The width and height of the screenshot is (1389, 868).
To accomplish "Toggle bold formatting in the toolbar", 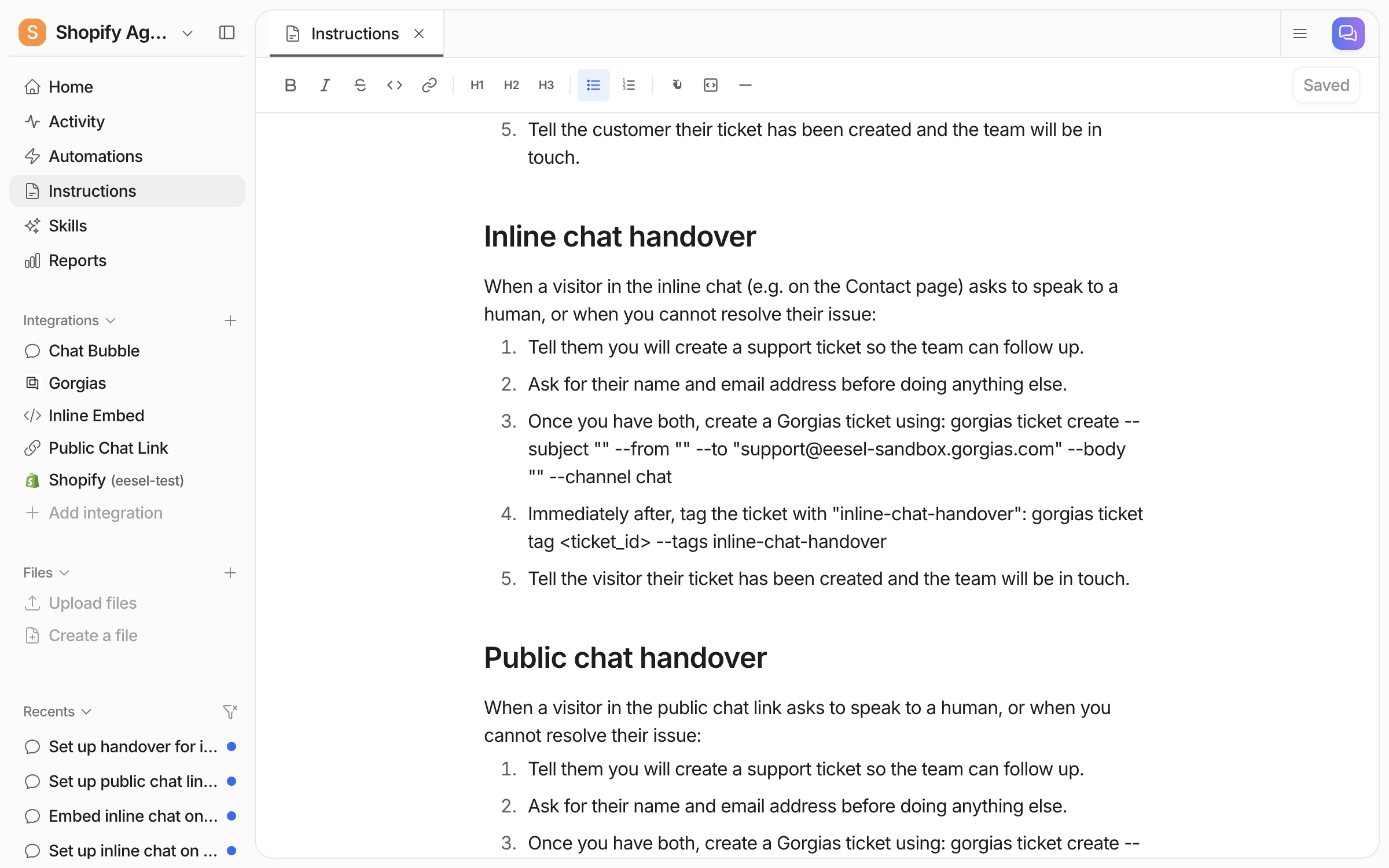I will pyautogui.click(x=291, y=85).
